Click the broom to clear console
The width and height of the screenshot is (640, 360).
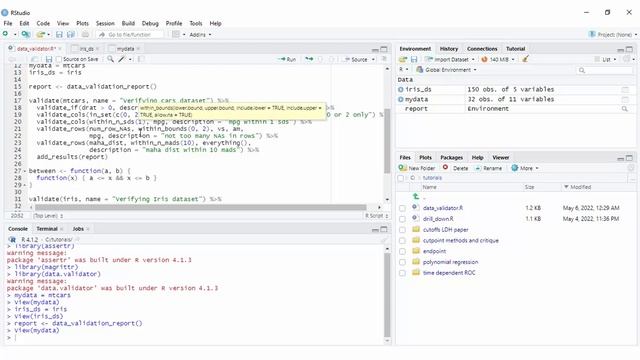[384, 240]
